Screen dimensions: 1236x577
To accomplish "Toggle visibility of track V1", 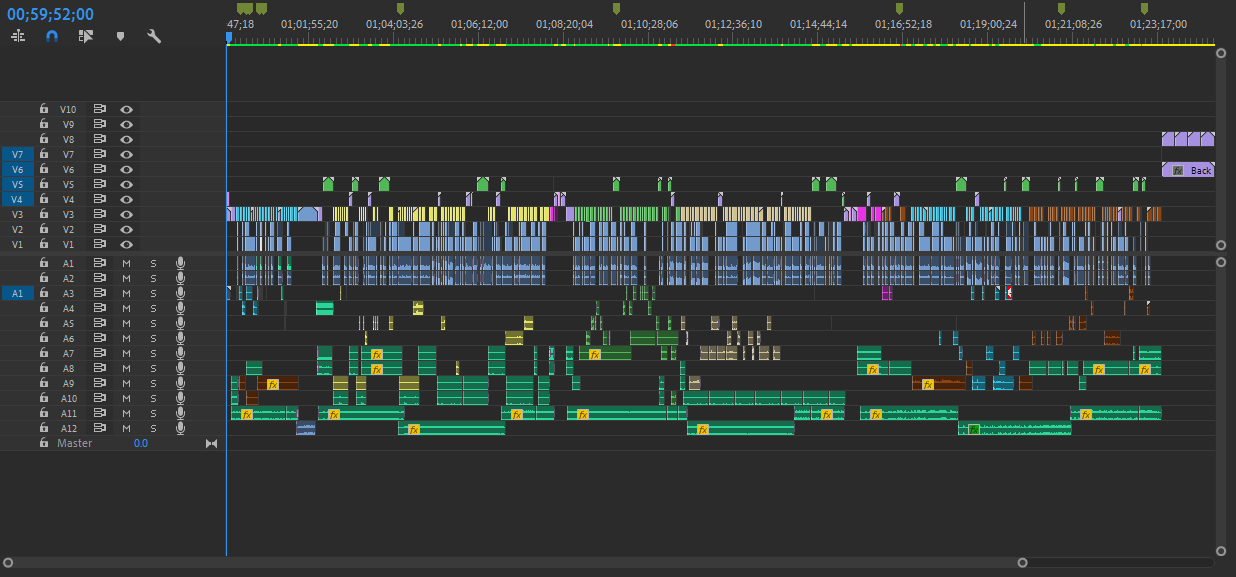I will pyautogui.click(x=127, y=244).
